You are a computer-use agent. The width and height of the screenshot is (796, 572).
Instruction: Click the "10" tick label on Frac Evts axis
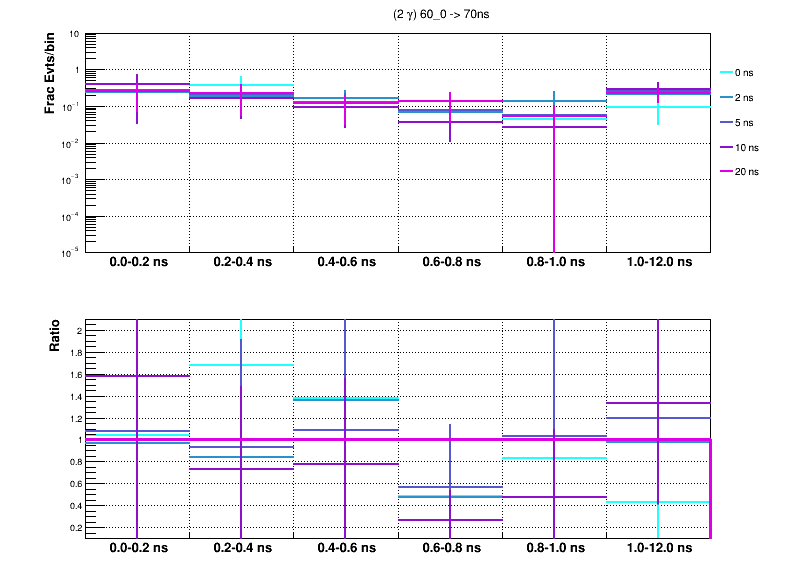point(76,34)
